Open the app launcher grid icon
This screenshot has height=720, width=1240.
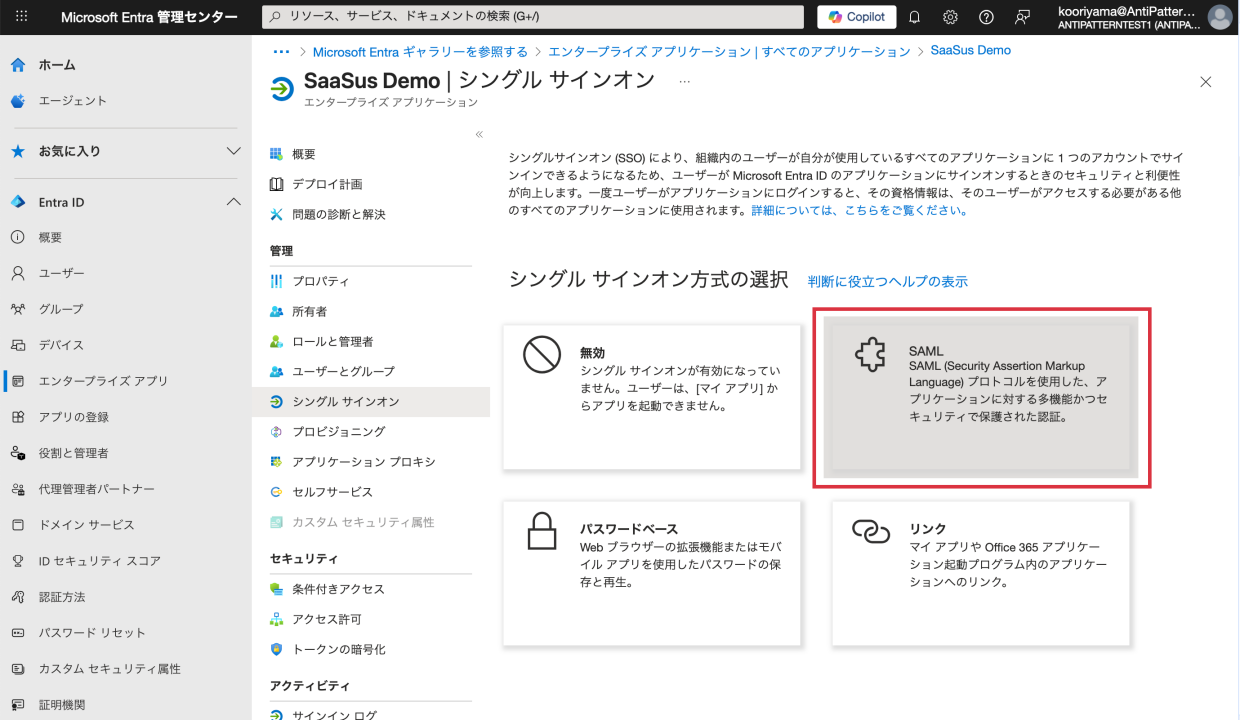point(22,17)
